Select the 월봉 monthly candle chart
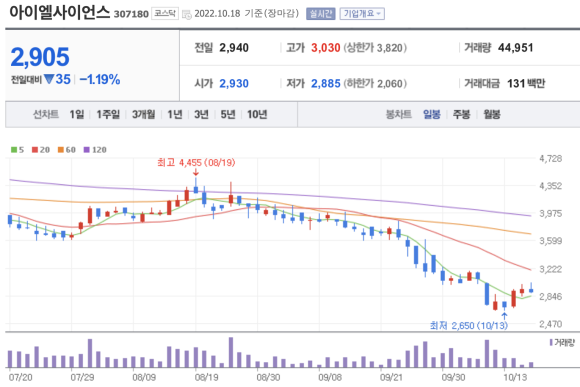This screenshot has width=580, height=387. (x=492, y=114)
